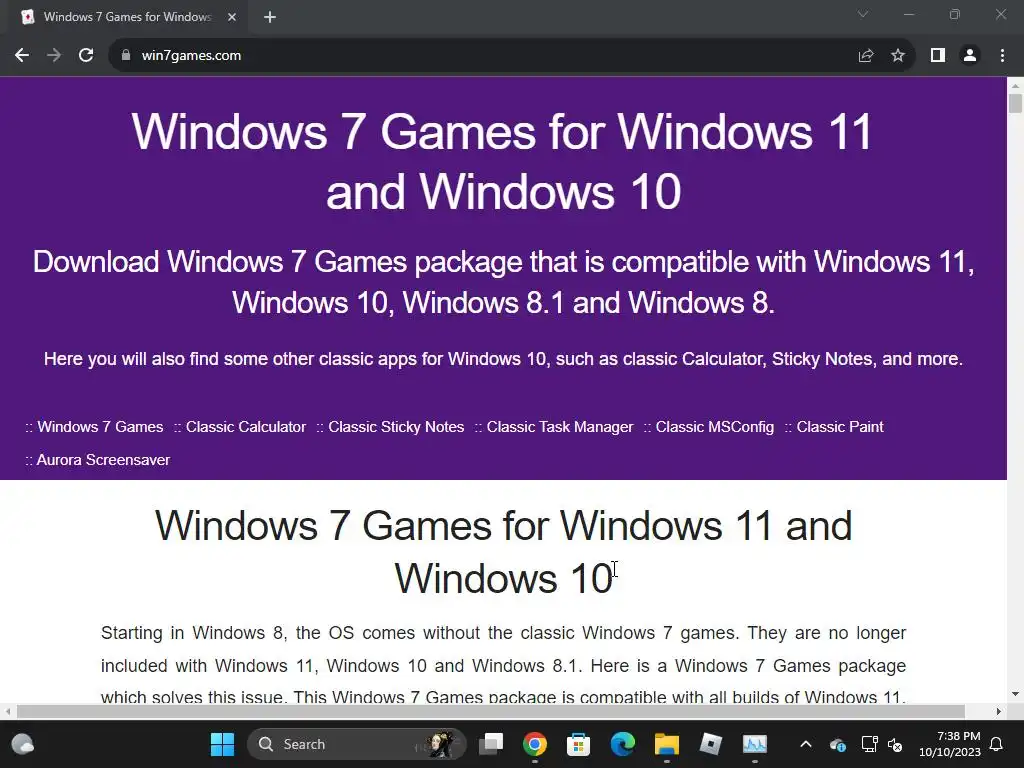Screen dimensions: 1024x768
Task: Click the forward navigation arrow
Action: pos(54,56)
